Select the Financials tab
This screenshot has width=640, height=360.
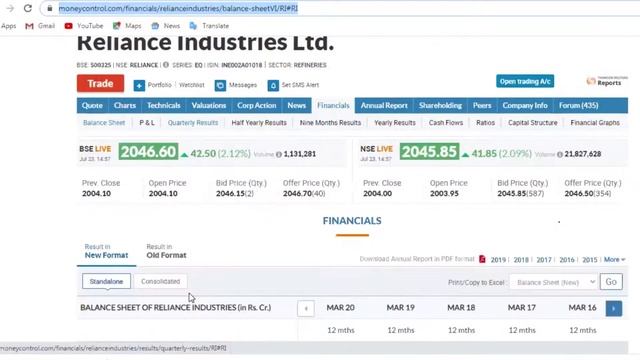333,105
